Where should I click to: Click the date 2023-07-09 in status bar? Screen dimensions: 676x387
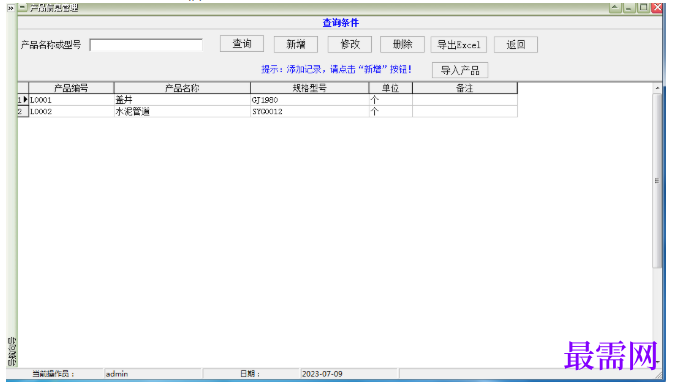[x=349, y=374]
